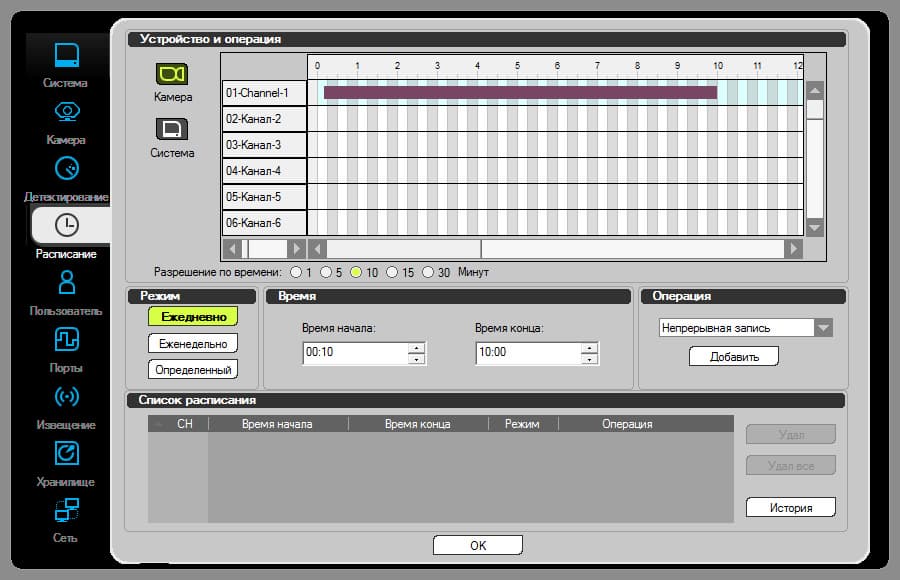Expand the Непрерывная запись operation dropdown
The image size is (900, 580).
tap(823, 328)
